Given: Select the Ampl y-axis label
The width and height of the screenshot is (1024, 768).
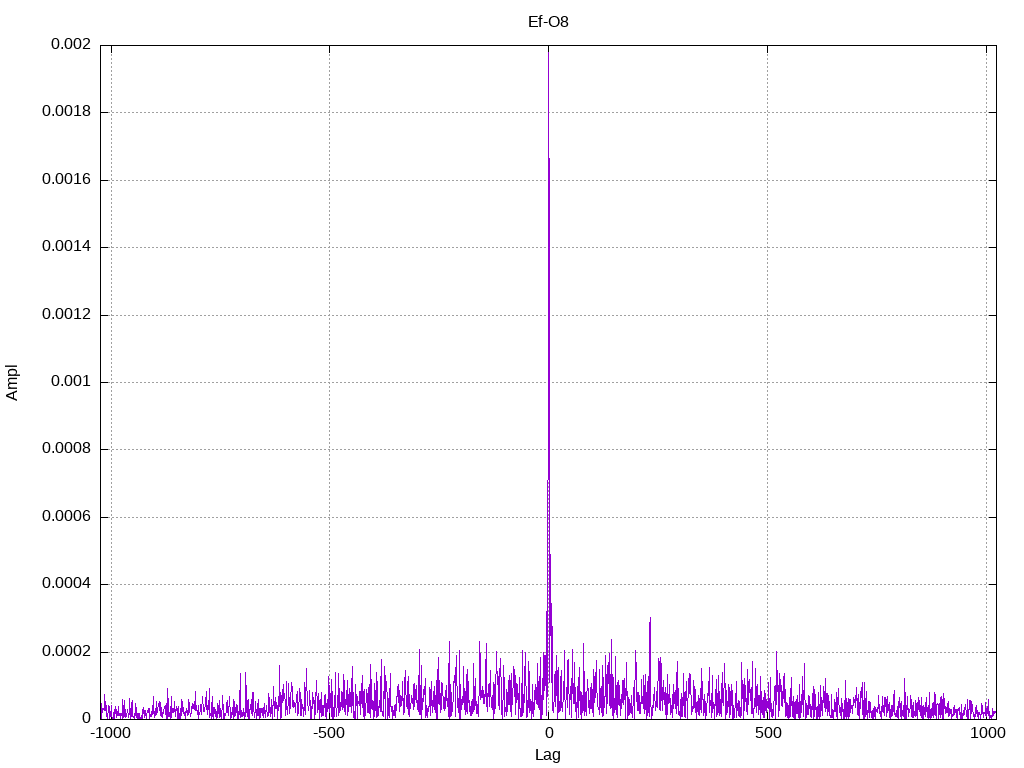Looking at the screenshot, I should (13, 382).
